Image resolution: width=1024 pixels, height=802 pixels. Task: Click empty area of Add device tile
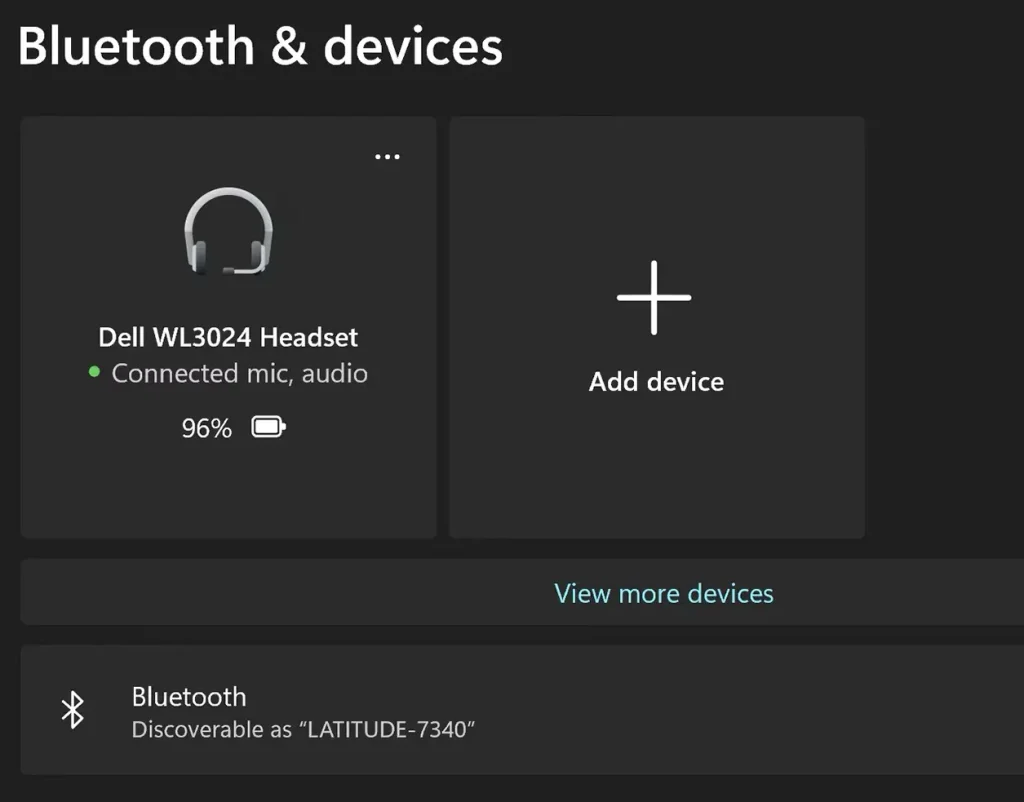click(x=656, y=470)
